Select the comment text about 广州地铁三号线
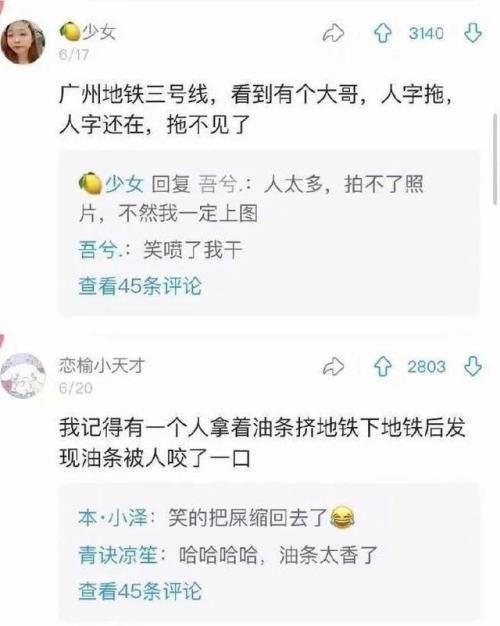Viewport: 500px width, 626px height. click(x=256, y=110)
